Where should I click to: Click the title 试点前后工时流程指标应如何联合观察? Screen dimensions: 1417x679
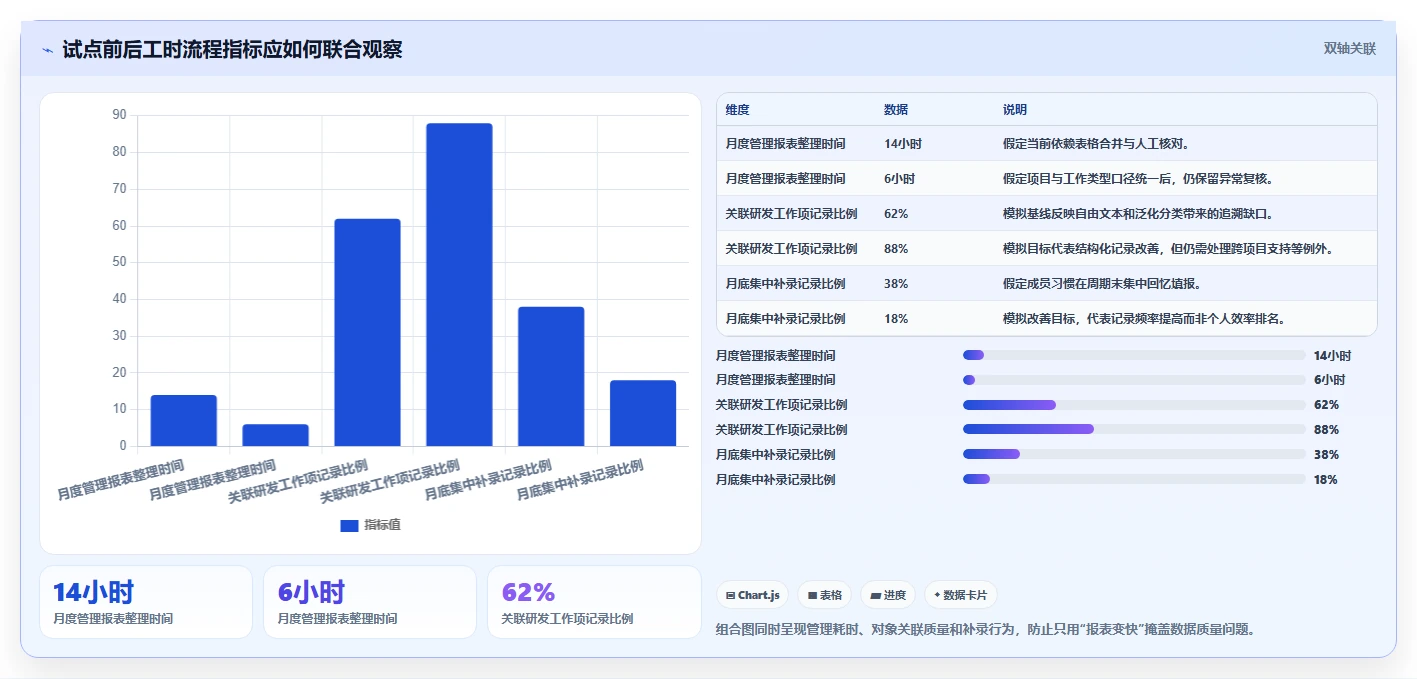click(x=232, y=49)
